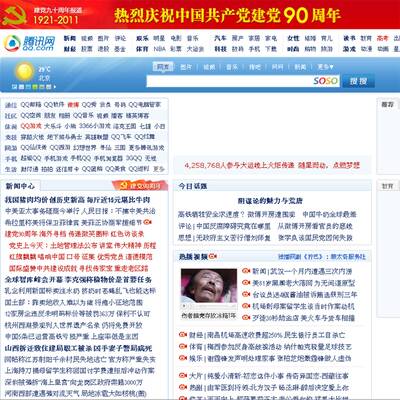Select the 网页 search tab

coord(163,67)
